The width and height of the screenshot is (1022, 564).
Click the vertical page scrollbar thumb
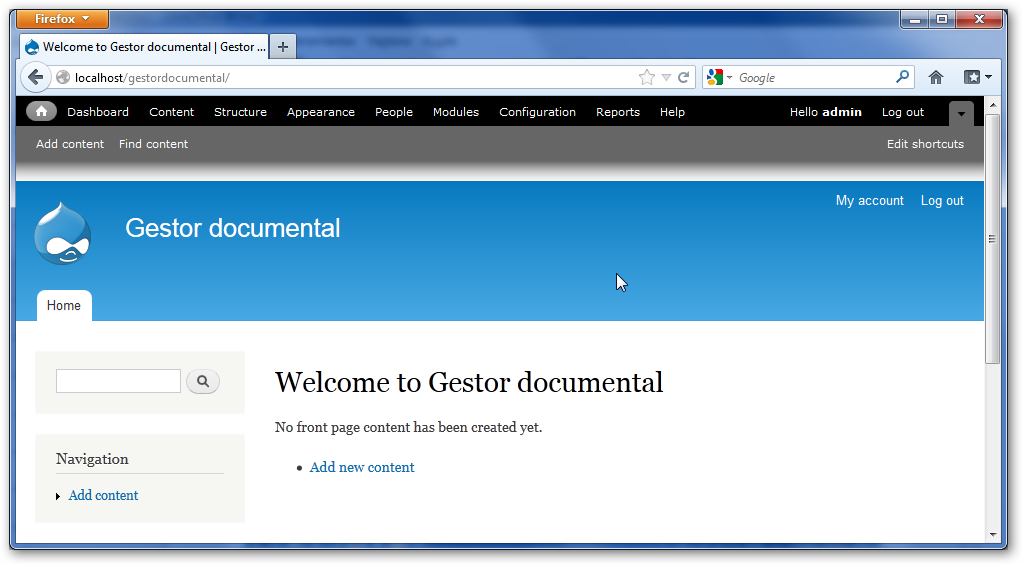[992, 238]
